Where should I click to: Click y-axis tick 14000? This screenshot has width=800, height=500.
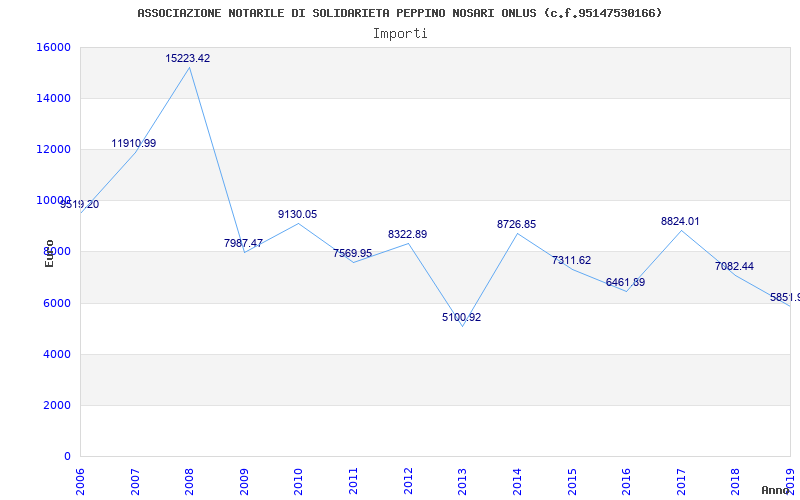tap(54, 98)
